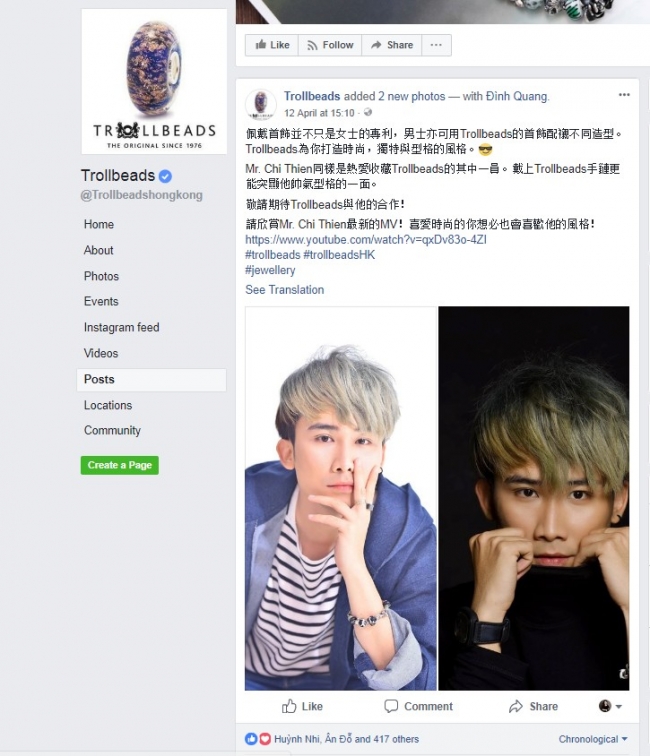This screenshot has height=756, width=650.
Task: Select the Community sidebar item
Action: [112, 431]
